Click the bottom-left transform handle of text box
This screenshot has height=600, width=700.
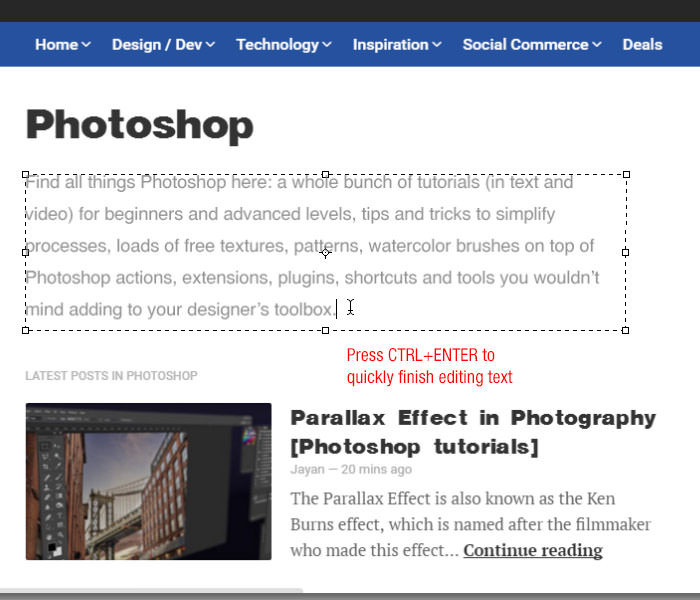pyautogui.click(x=25, y=330)
